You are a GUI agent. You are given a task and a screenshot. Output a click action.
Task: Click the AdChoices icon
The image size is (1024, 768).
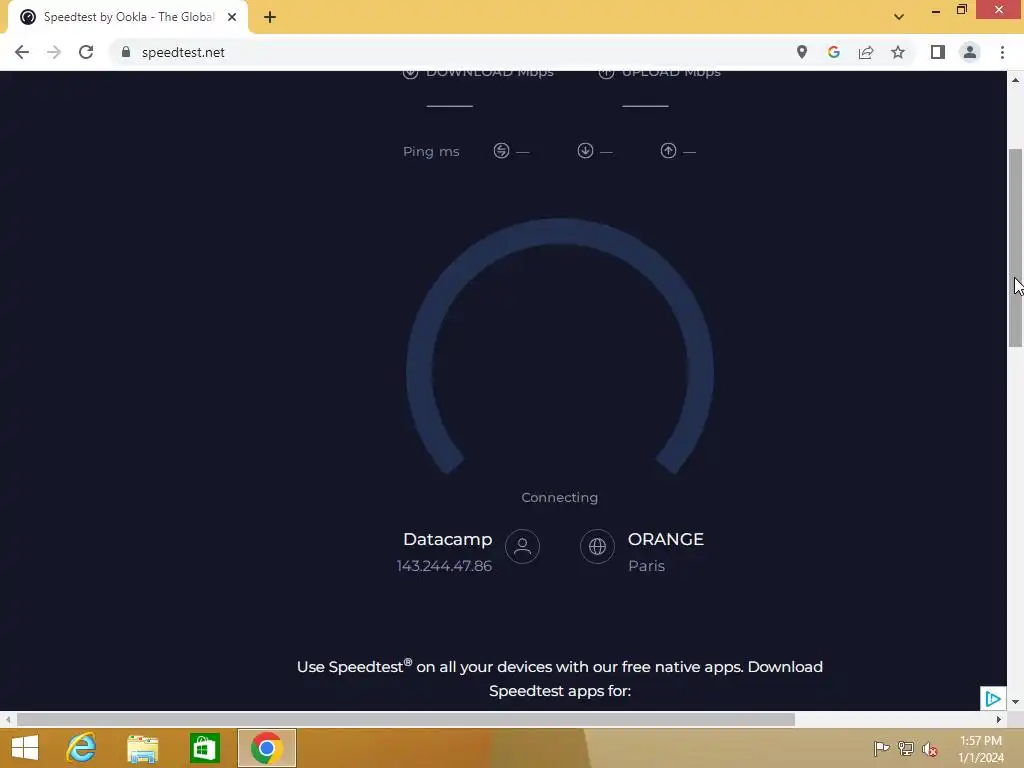(993, 699)
